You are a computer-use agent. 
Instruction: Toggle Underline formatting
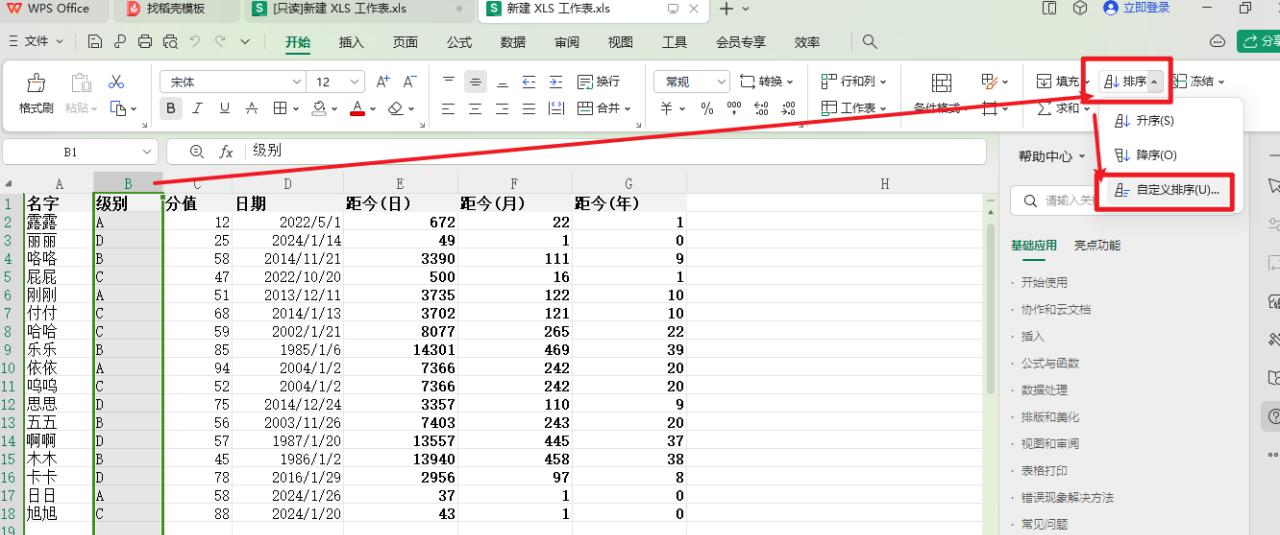(x=225, y=108)
